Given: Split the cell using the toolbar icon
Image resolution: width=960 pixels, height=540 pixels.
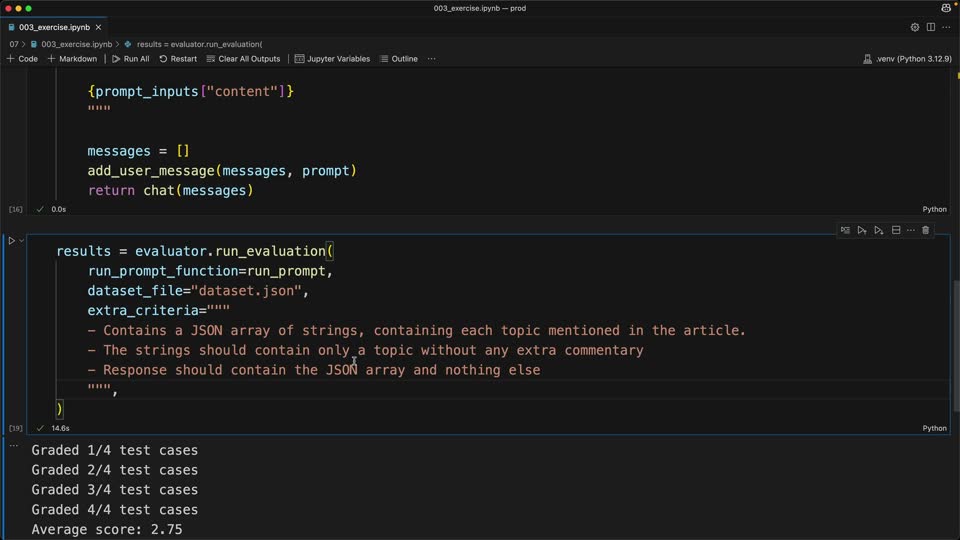Looking at the screenshot, I should pyautogui.click(x=896, y=230).
